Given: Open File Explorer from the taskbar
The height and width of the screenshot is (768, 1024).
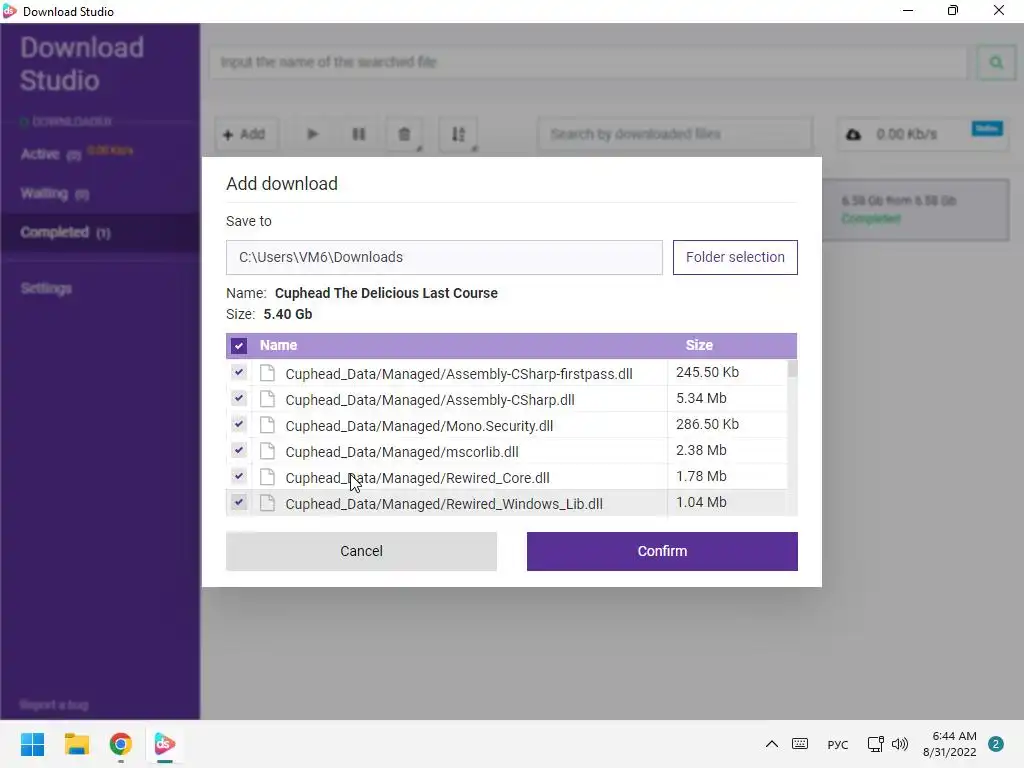Looking at the screenshot, I should [x=76, y=744].
